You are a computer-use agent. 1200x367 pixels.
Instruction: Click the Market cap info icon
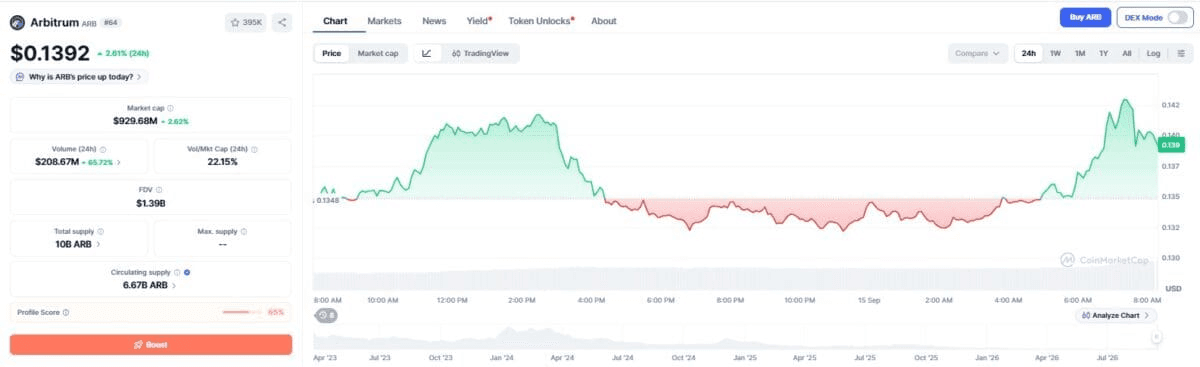click(x=170, y=108)
